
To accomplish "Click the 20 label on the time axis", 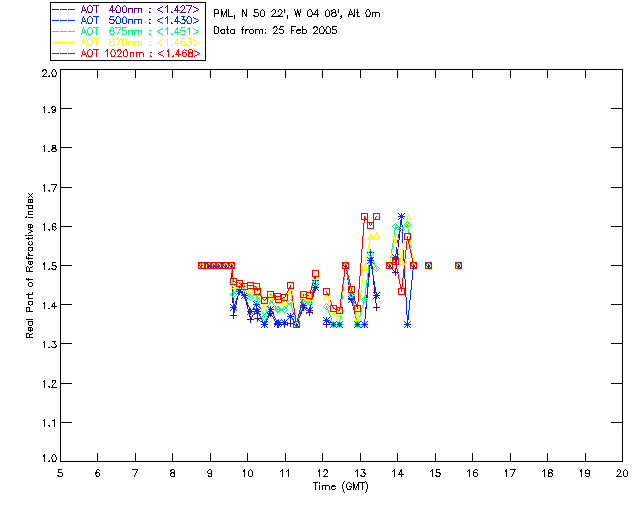I will [622, 473].
